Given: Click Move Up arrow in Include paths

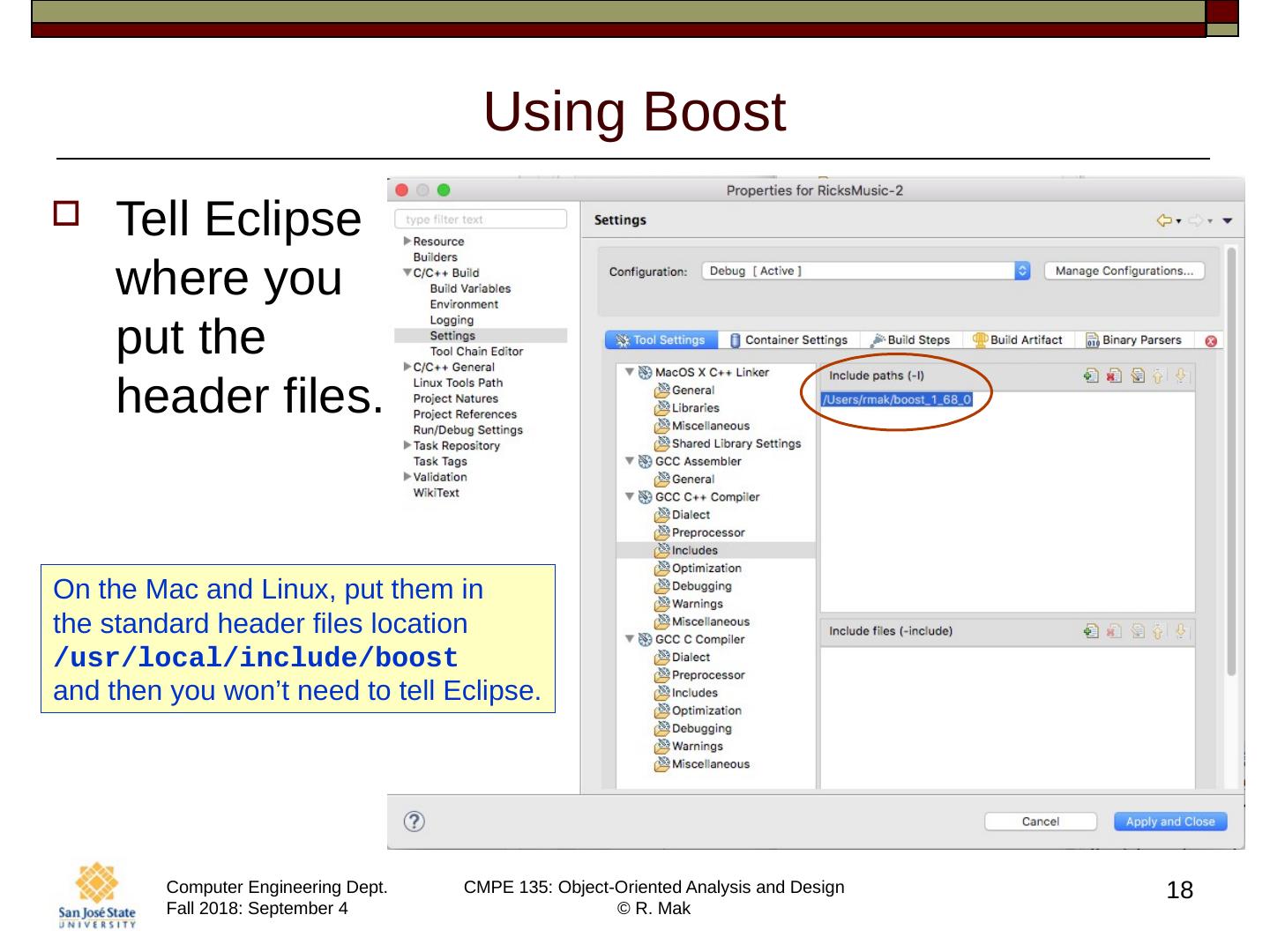Looking at the screenshot, I should click(1158, 376).
